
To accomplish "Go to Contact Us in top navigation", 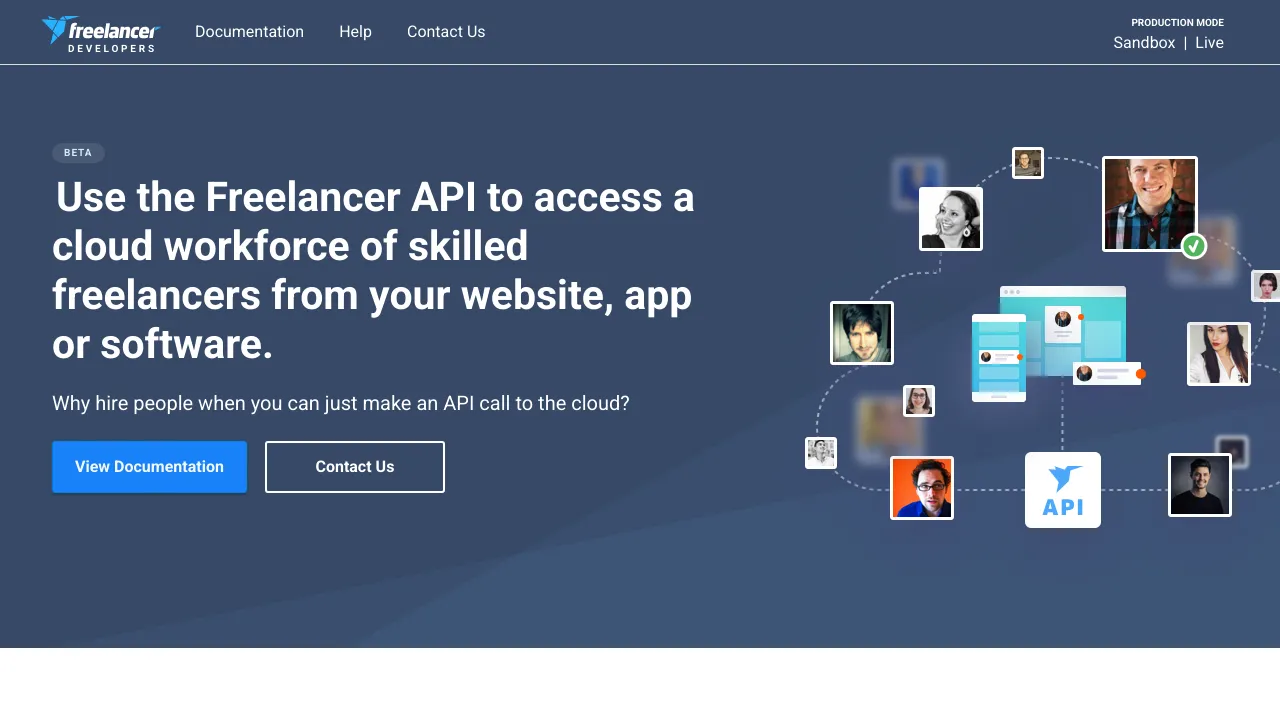I will pos(446,32).
